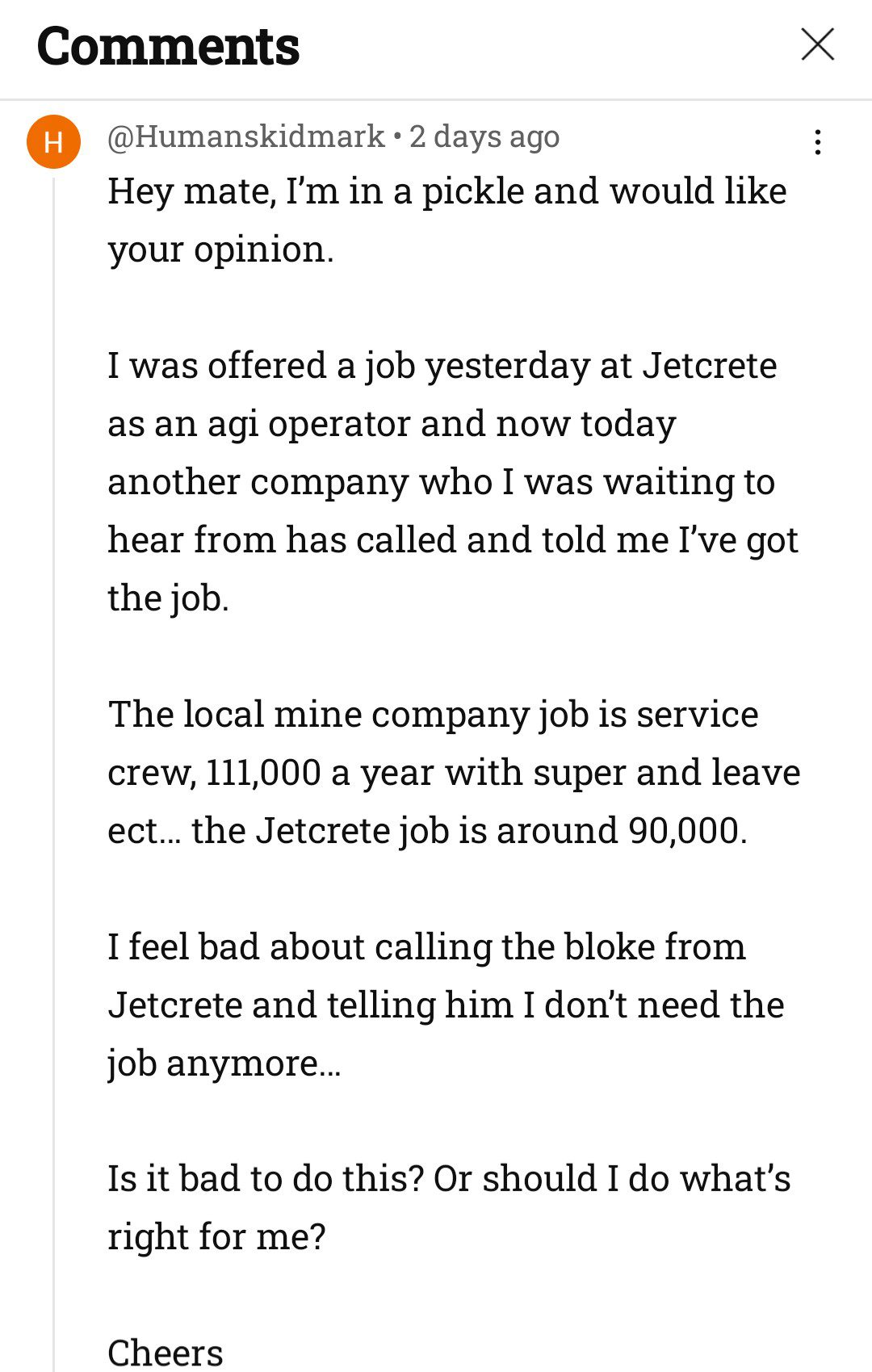
Task: Click the "Hey mate, I'm in a pickle" line
Action: (x=446, y=191)
